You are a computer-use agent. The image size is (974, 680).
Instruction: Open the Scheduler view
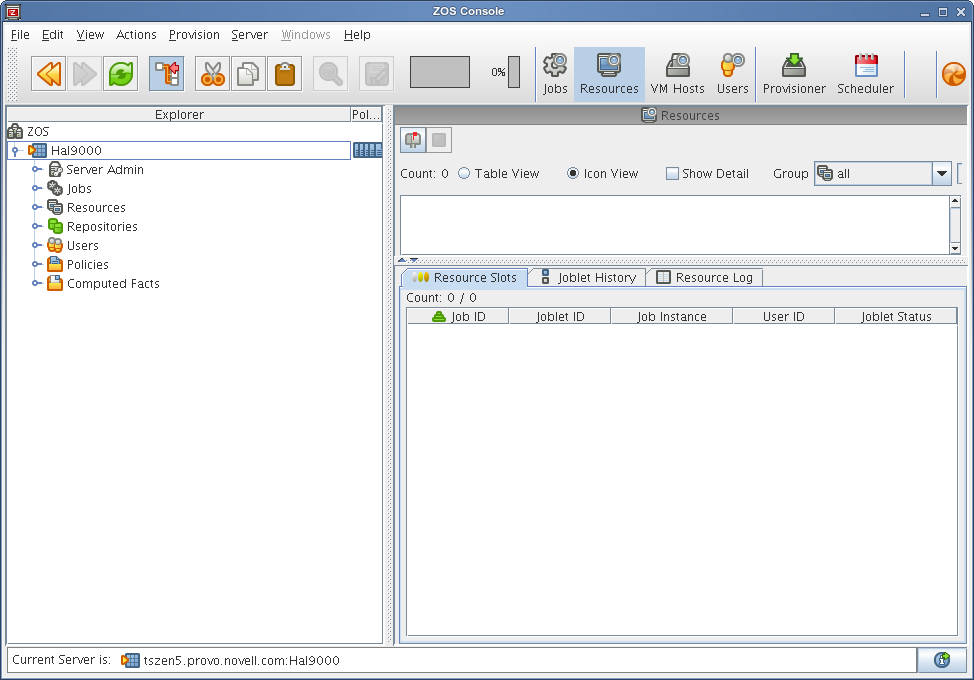pos(865,74)
